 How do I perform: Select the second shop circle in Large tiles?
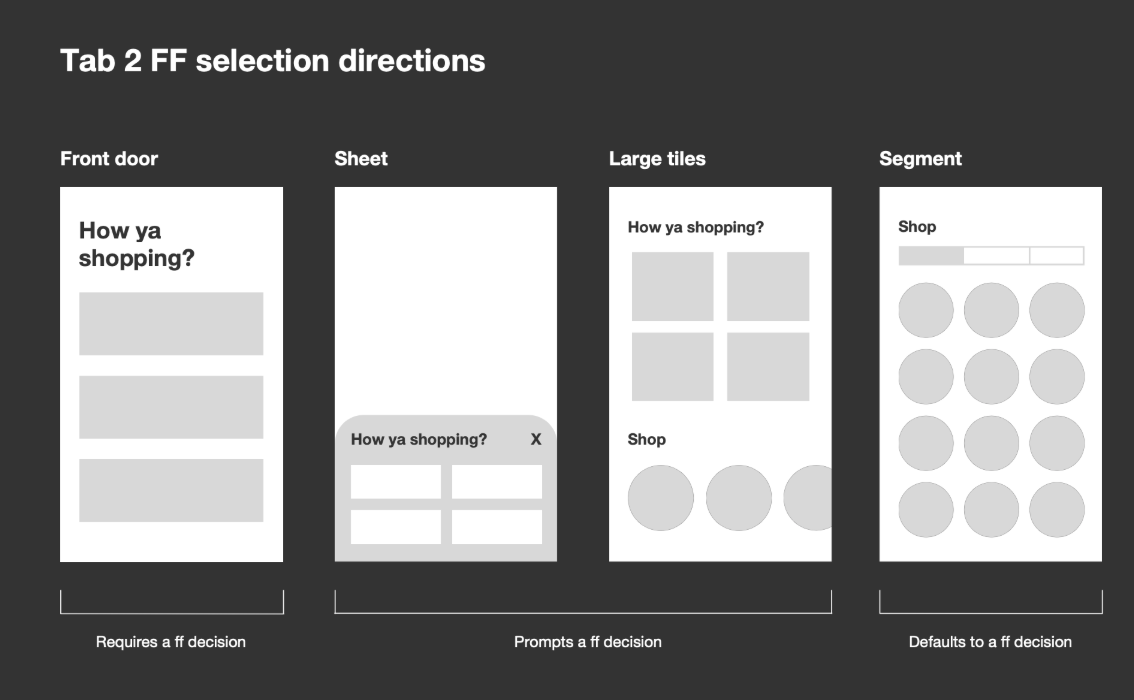point(739,497)
